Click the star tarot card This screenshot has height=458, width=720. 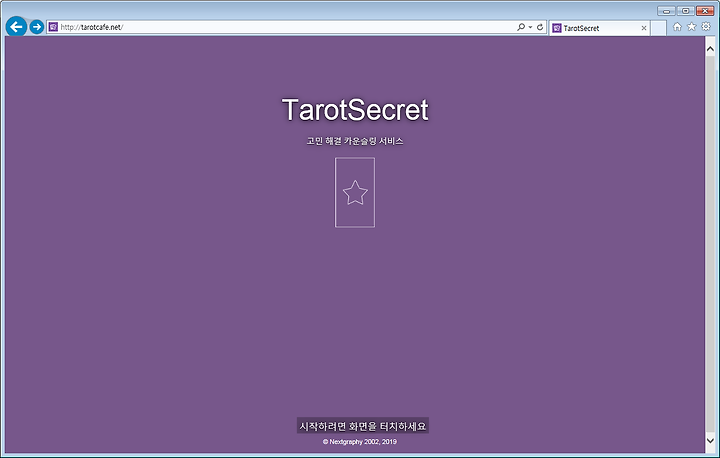pyautogui.click(x=355, y=192)
